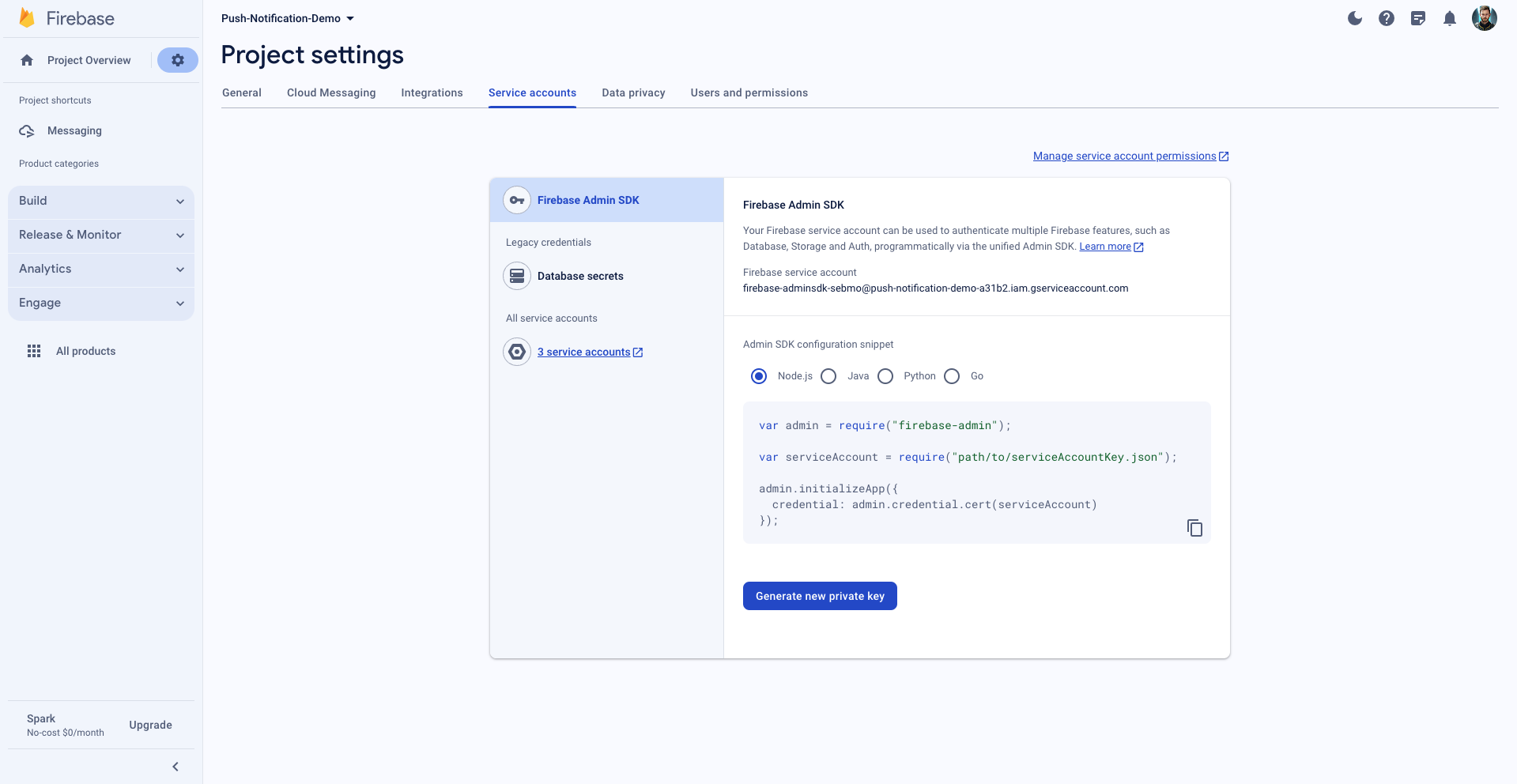Click the 'Project shortcuts' sidebar label
Screen dimensions: 1517x784
(55, 100)
